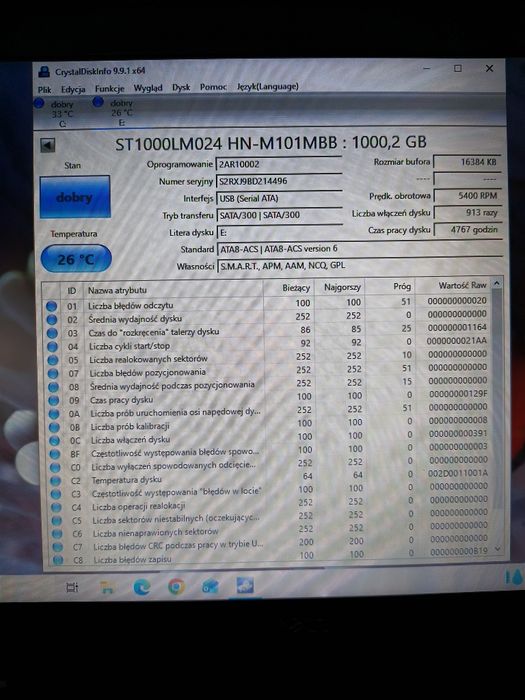Click the Task View taskbar icon
525x700 pixels.
pos(72,587)
